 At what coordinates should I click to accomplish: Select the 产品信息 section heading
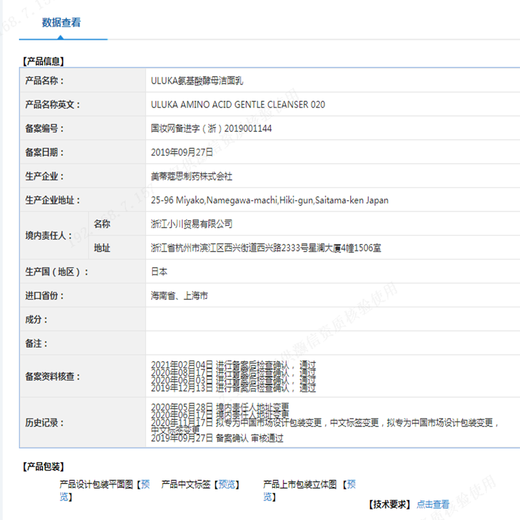point(43,61)
